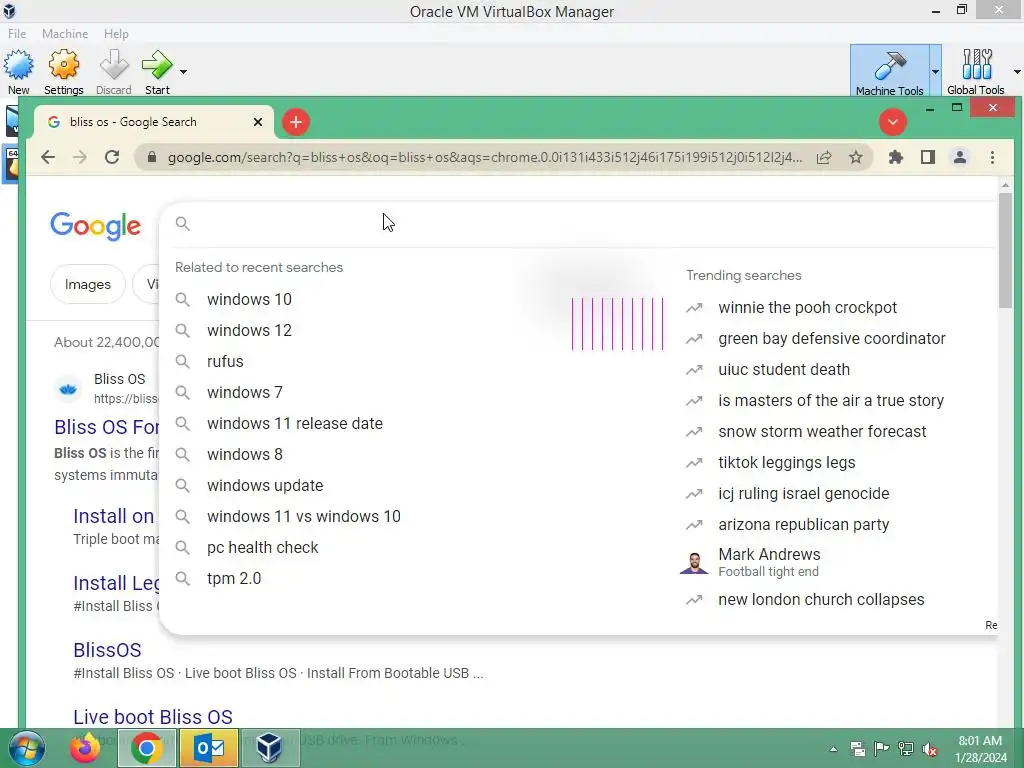
Task: Open a new tab with red plus button
Action: point(296,122)
